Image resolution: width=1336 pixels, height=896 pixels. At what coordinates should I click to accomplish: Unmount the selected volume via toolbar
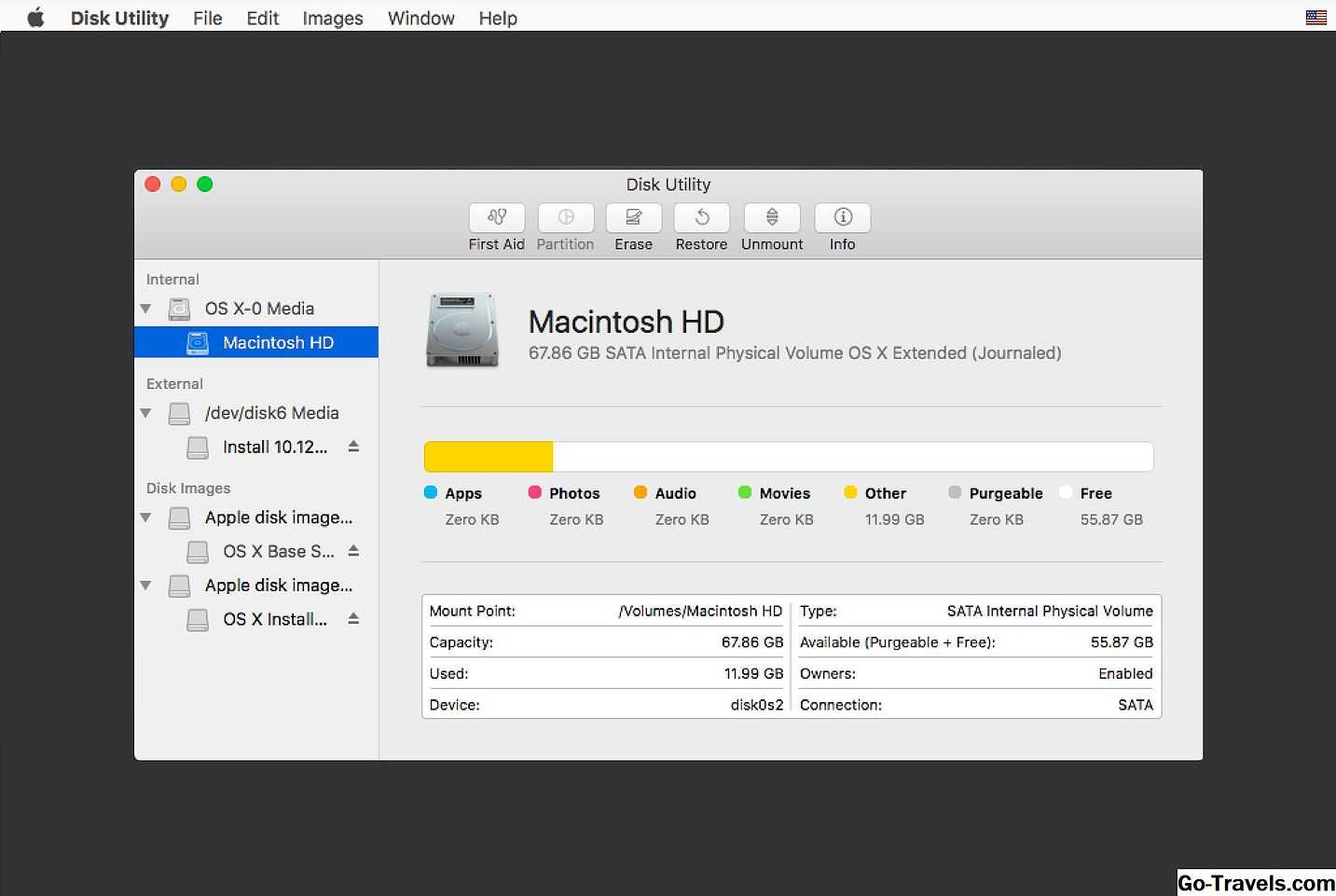coord(771,218)
